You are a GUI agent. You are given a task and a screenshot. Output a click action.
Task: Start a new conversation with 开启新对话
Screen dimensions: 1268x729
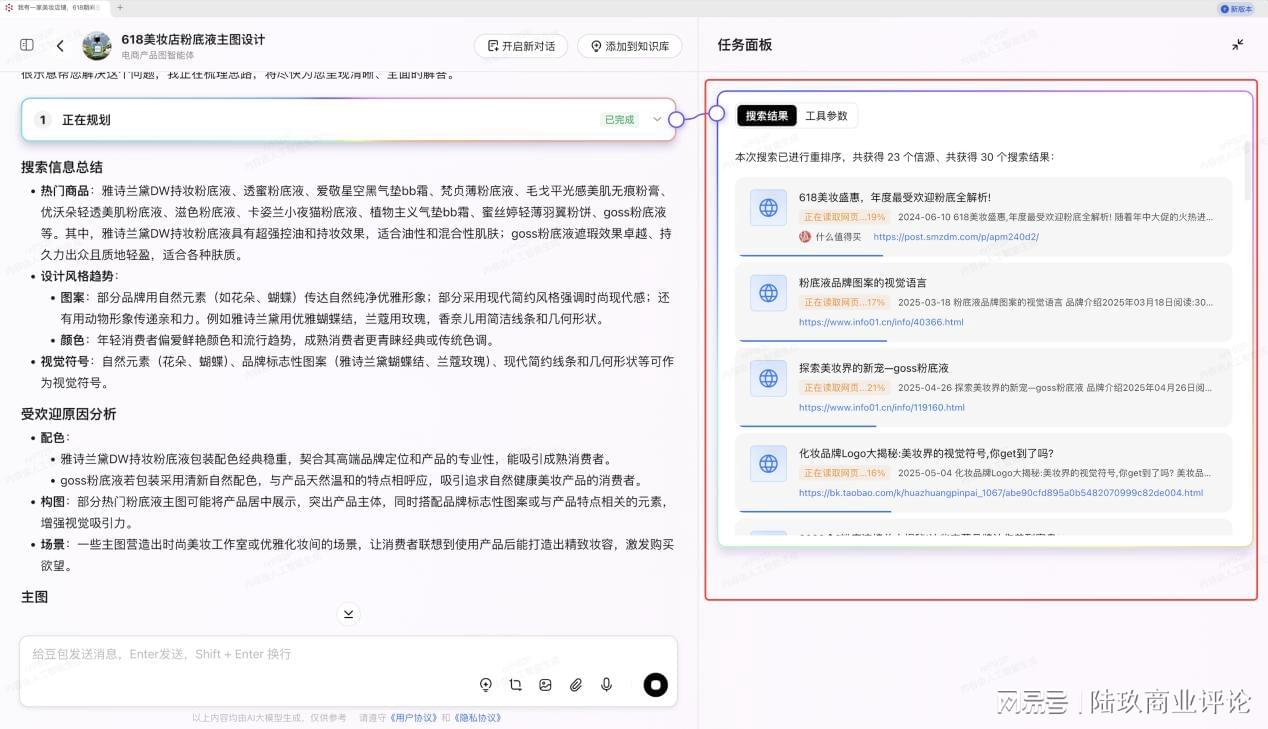(x=520, y=46)
